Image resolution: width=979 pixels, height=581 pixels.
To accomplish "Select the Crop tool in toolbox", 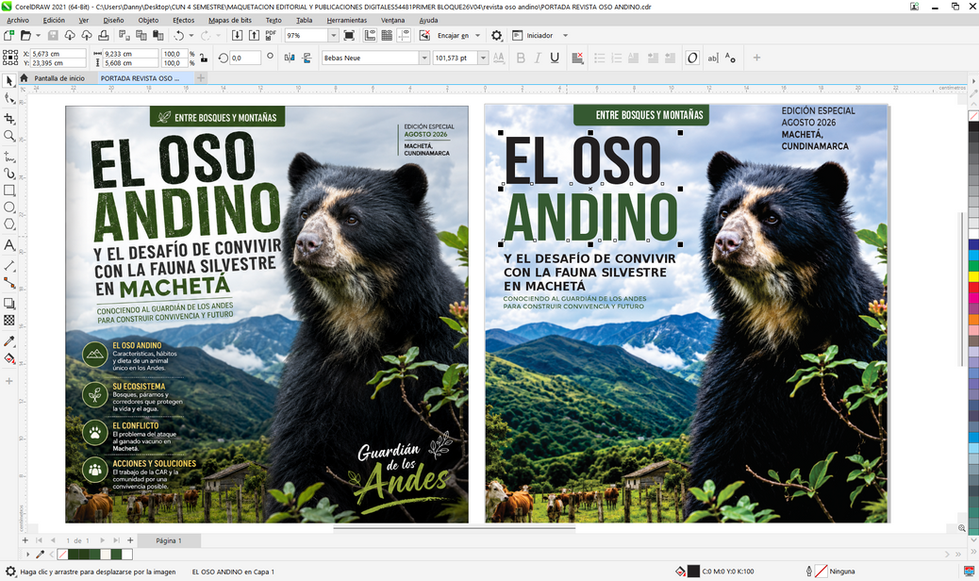I will pos(9,119).
